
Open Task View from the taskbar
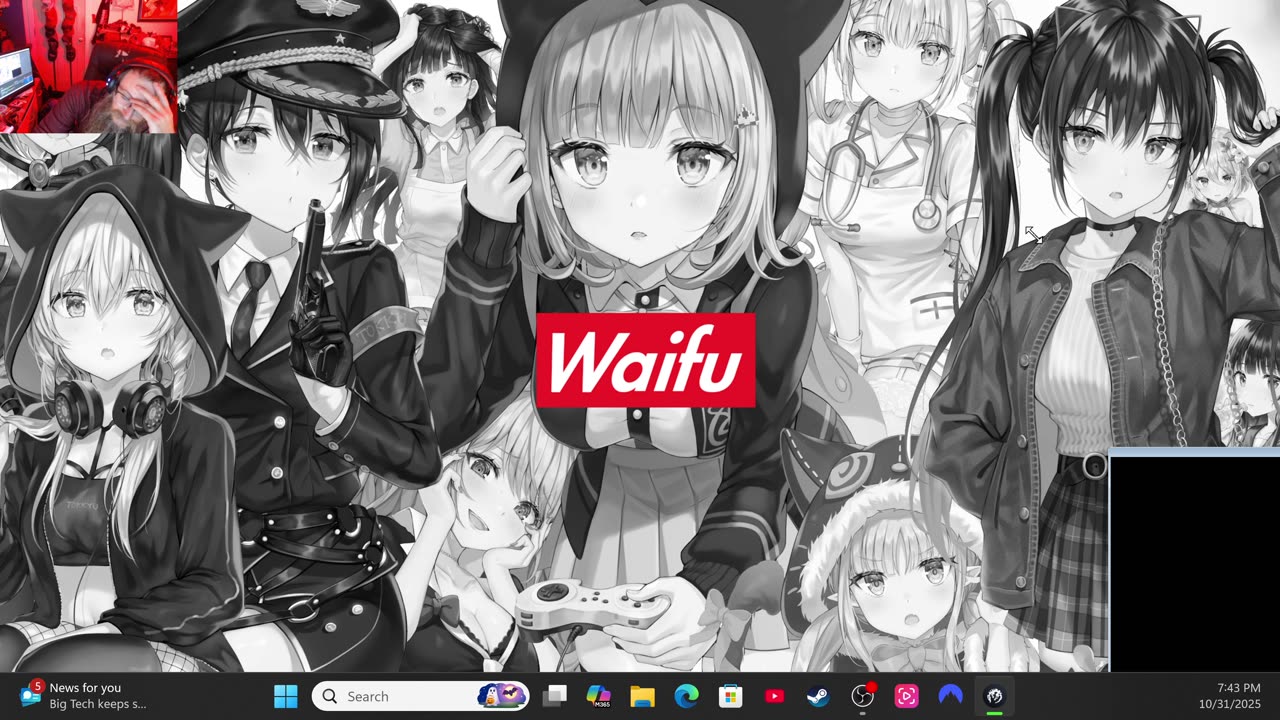click(555, 696)
